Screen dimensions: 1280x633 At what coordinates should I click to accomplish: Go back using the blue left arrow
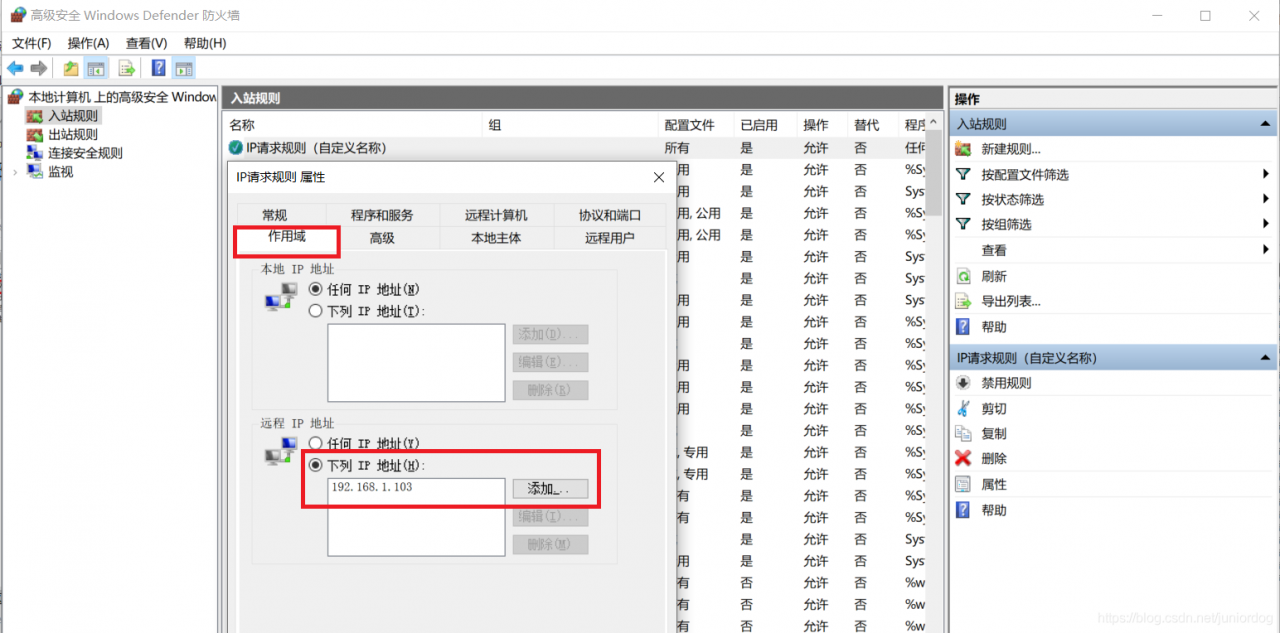click(x=15, y=68)
